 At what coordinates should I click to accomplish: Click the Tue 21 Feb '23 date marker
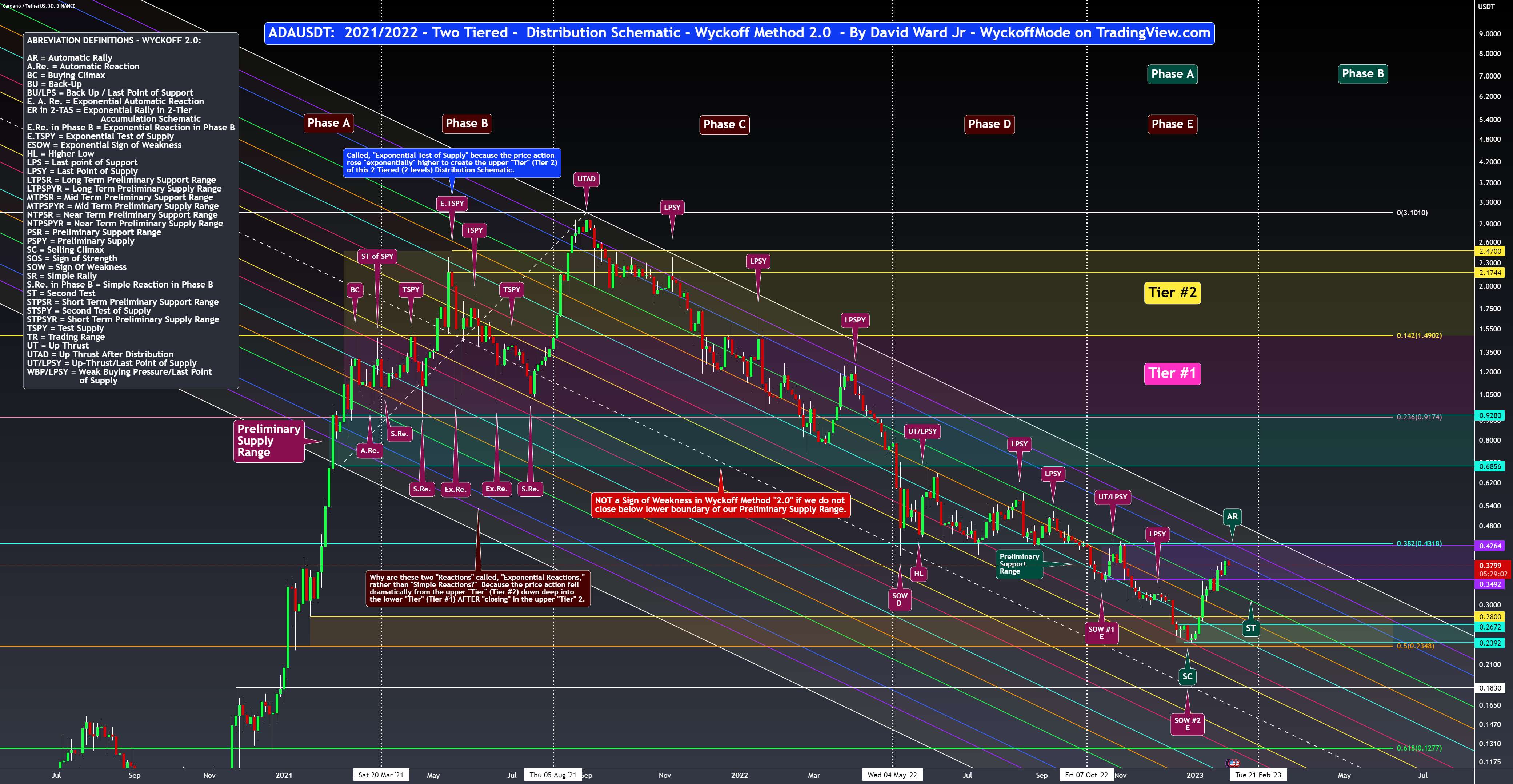click(x=1258, y=775)
